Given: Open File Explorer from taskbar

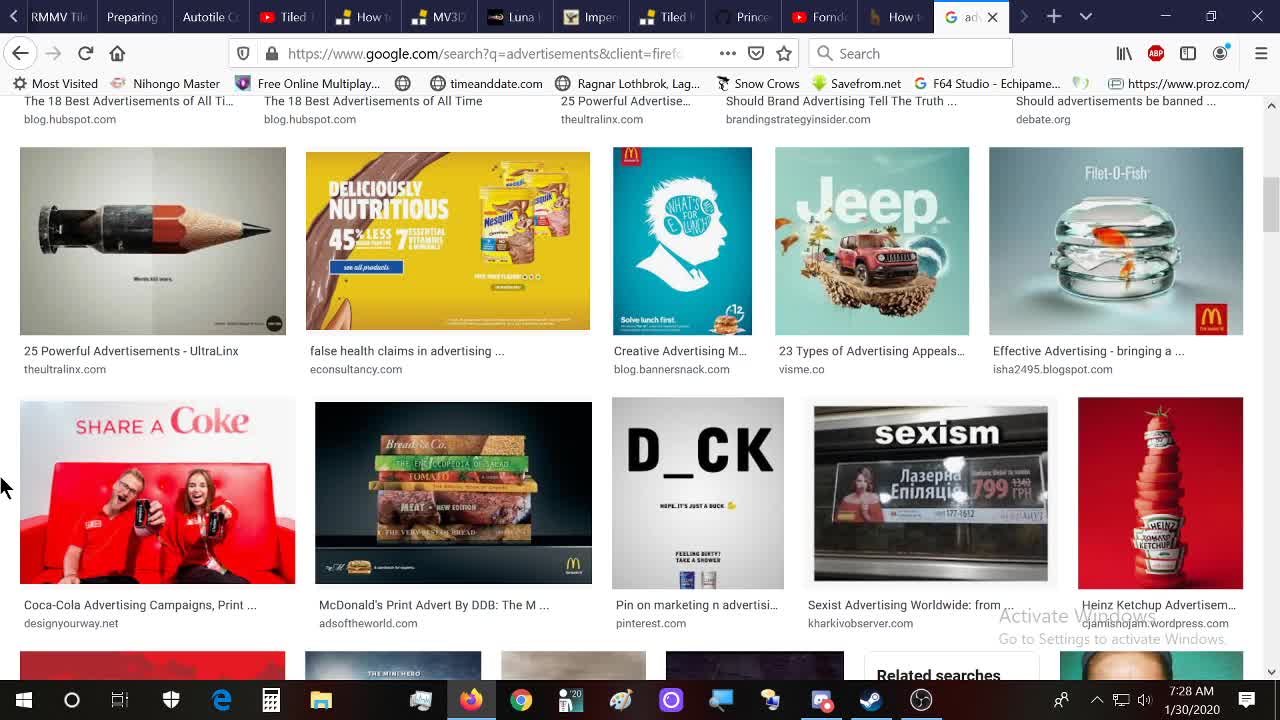Looking at the screenshot, I should pos(321,700).
